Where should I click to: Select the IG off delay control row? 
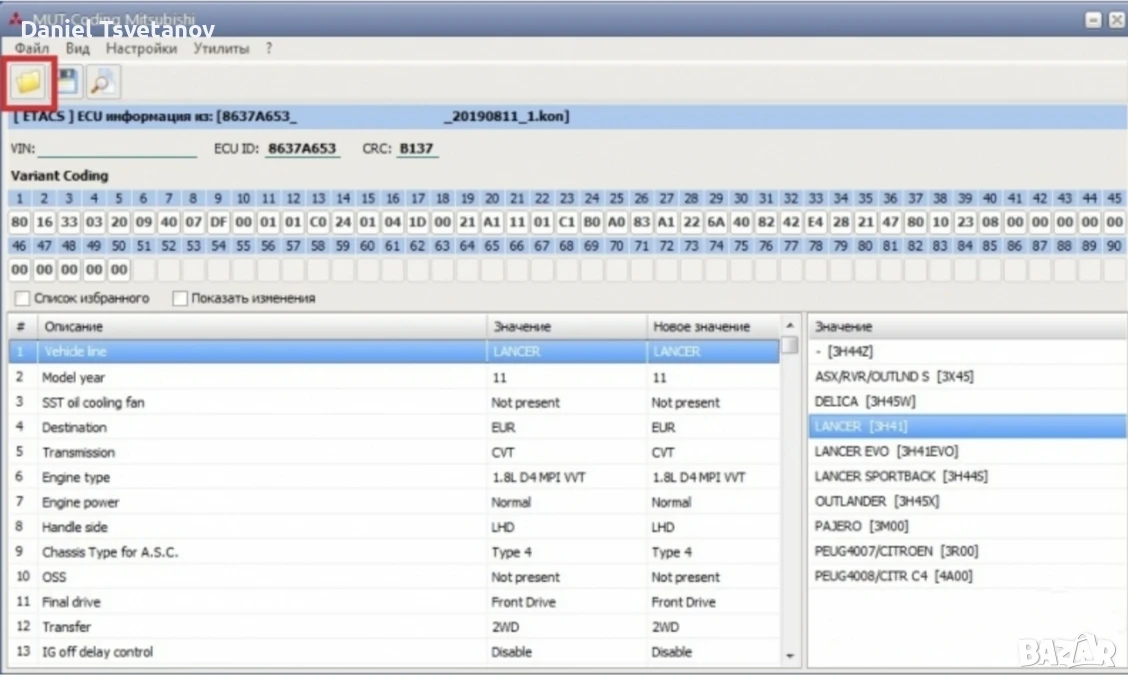394,652
